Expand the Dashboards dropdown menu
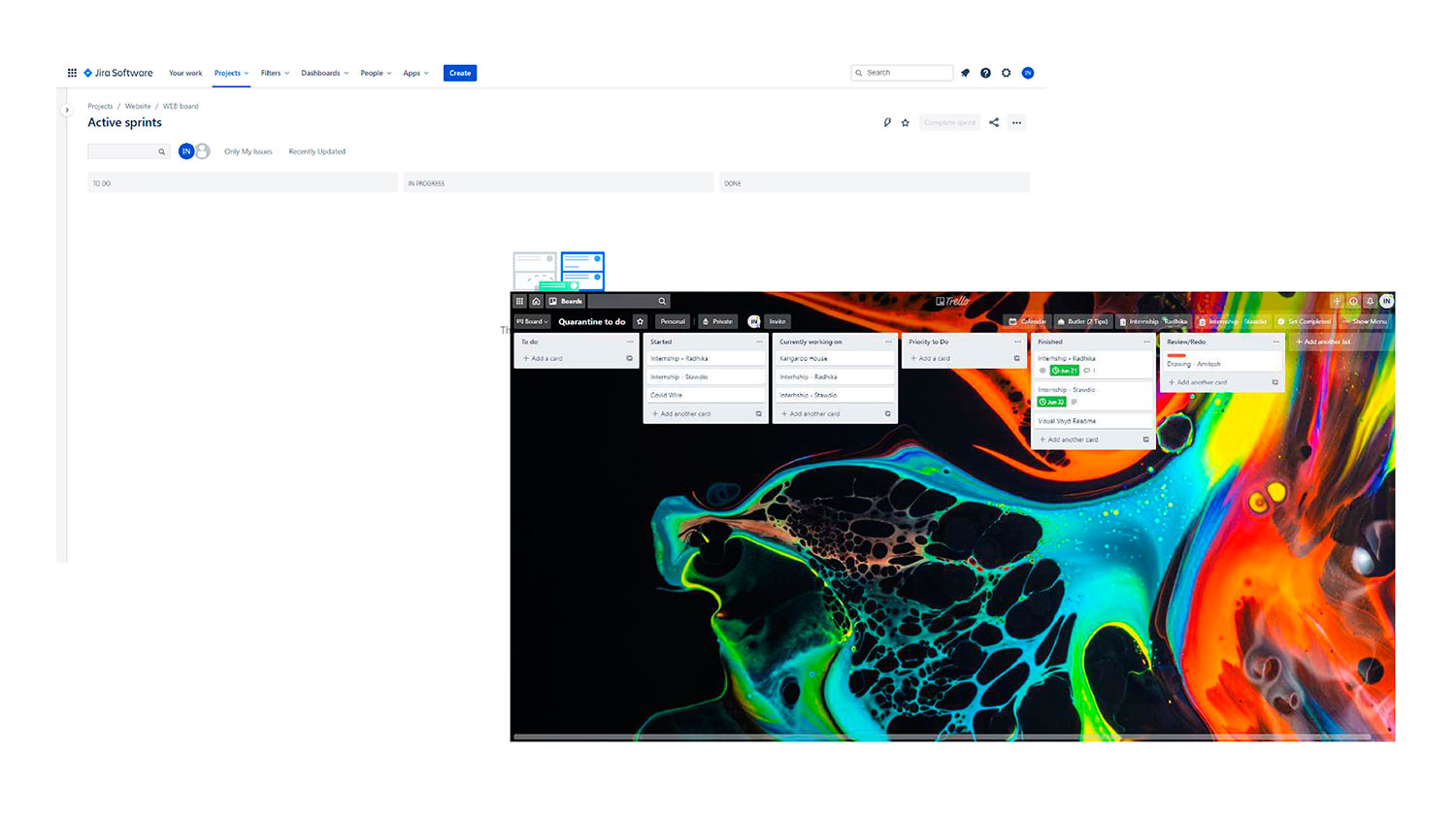1456x819 pixels. 324,74
